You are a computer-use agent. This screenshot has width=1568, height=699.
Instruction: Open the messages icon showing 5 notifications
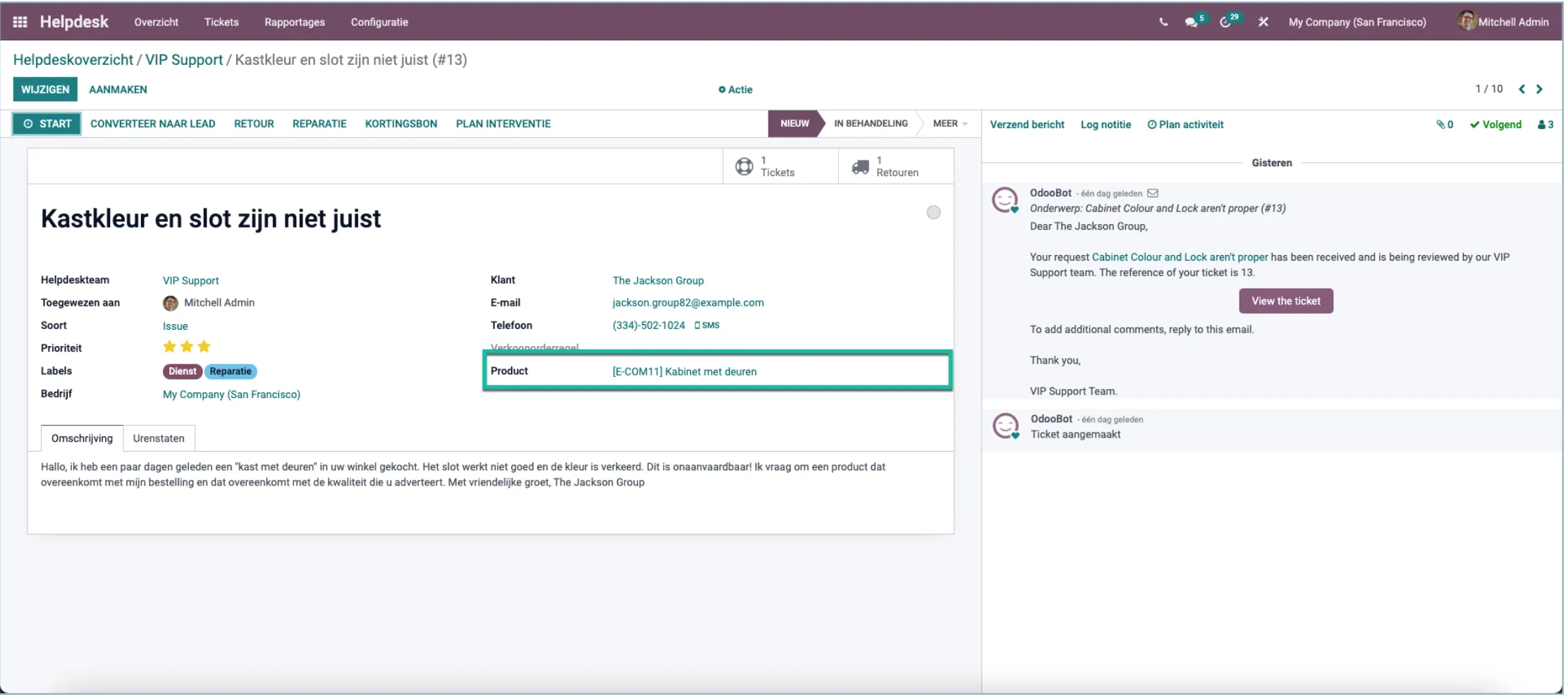pos(1193,22)
